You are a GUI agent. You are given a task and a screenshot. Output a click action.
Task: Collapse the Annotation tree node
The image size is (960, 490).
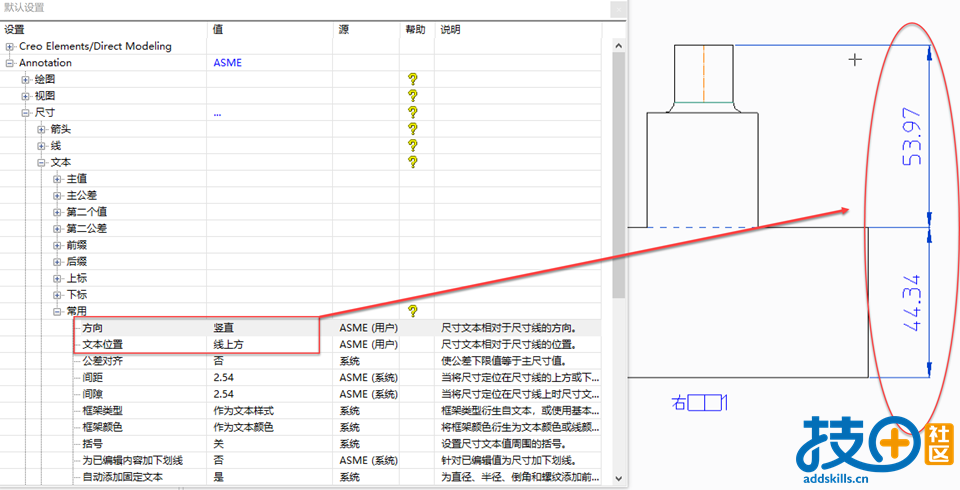(10, 63)
